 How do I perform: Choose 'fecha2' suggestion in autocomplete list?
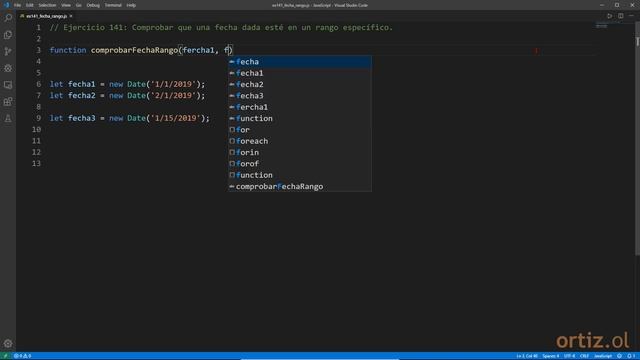300,84
